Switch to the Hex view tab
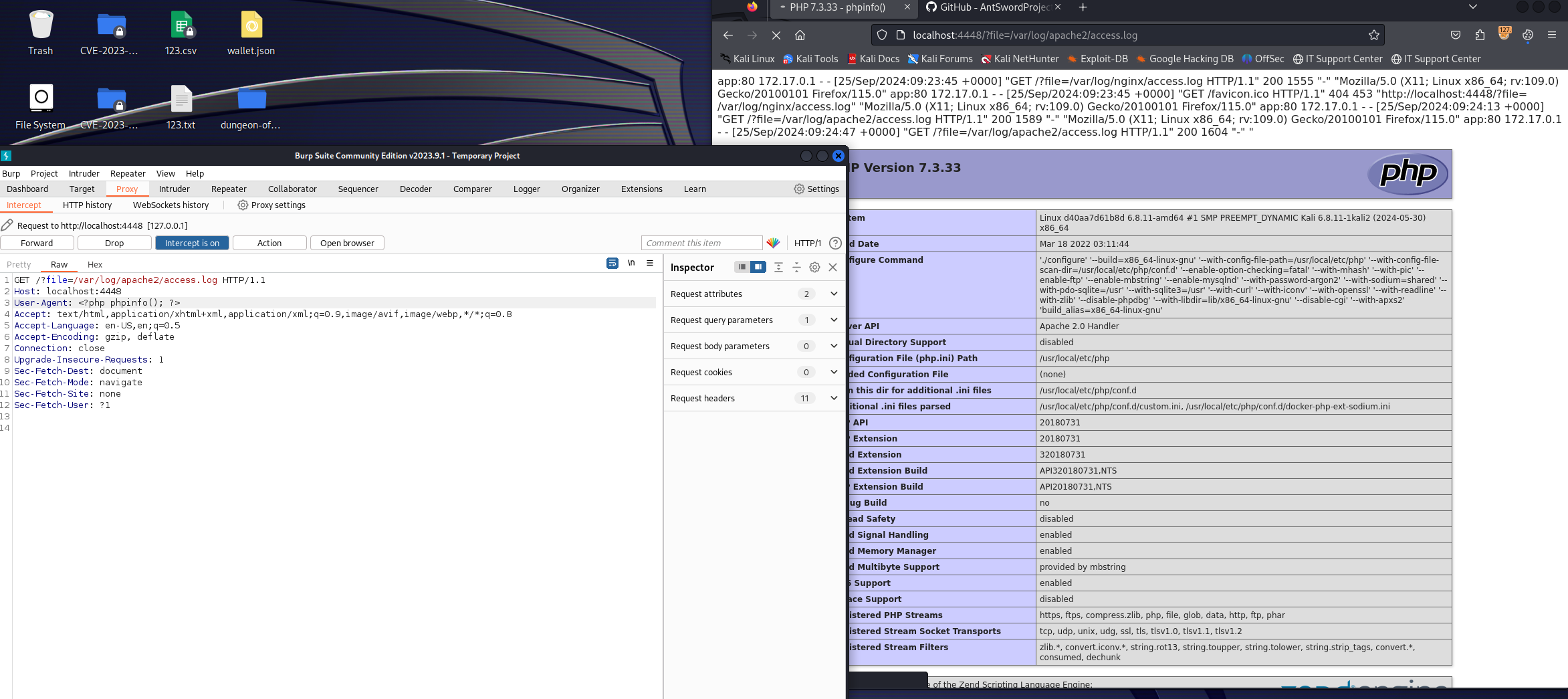This screenshot has width=1568, height=699. click(x=95, y=264)
